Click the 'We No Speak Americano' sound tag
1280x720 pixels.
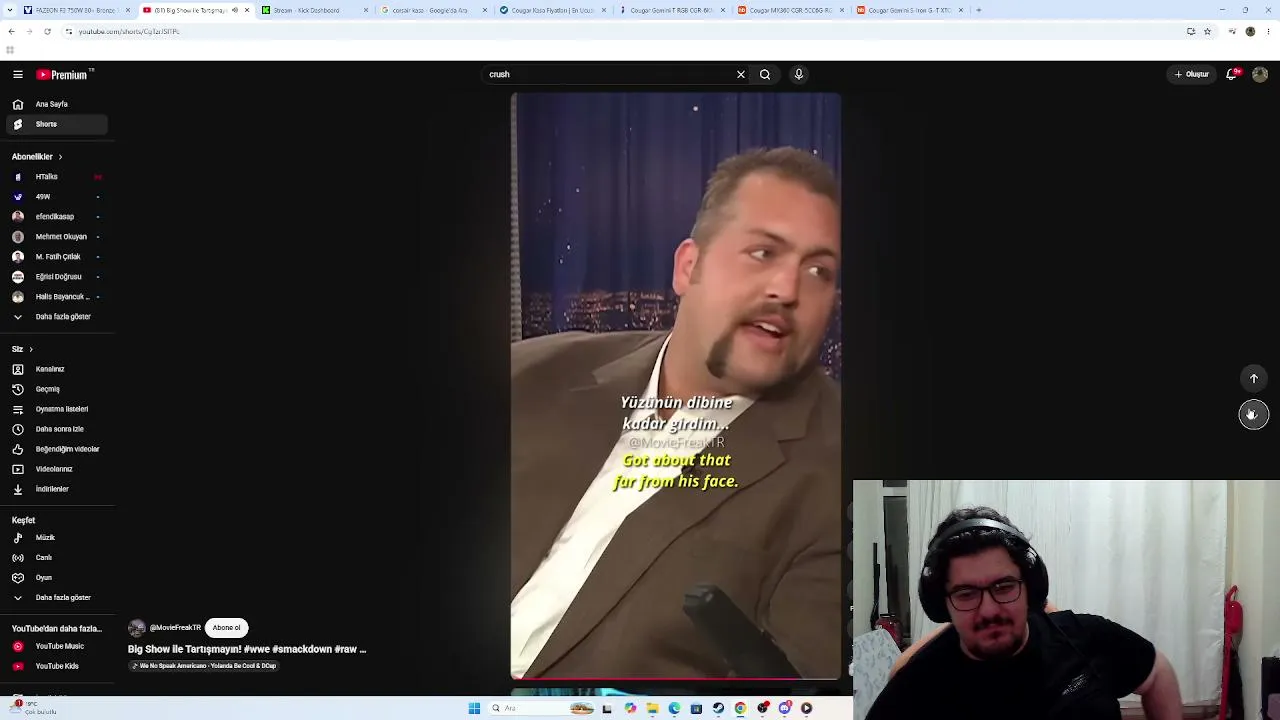204,666
